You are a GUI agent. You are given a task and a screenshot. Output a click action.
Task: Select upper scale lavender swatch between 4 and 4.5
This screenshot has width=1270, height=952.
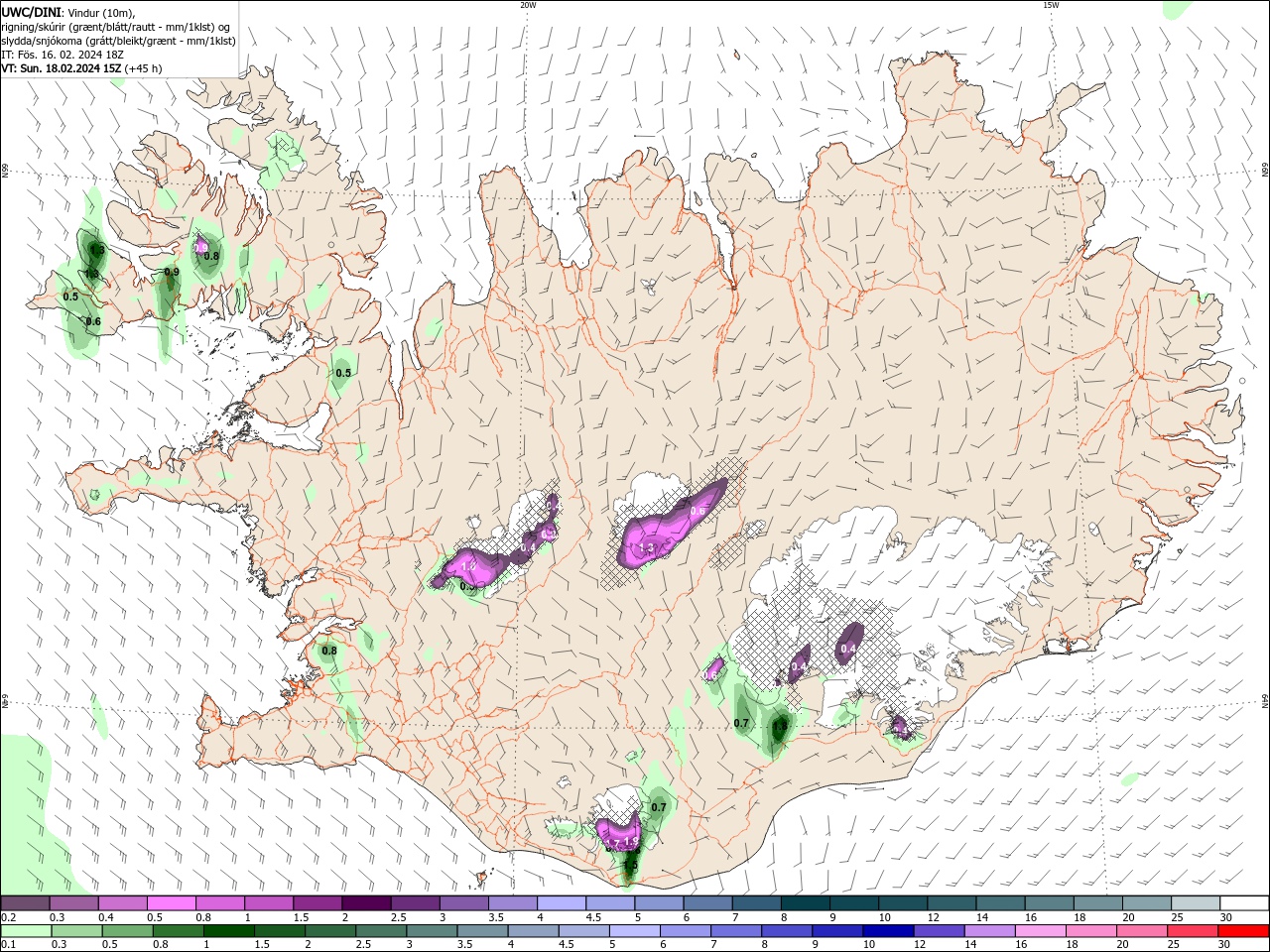pyautogui.click(x=561, y=903)
